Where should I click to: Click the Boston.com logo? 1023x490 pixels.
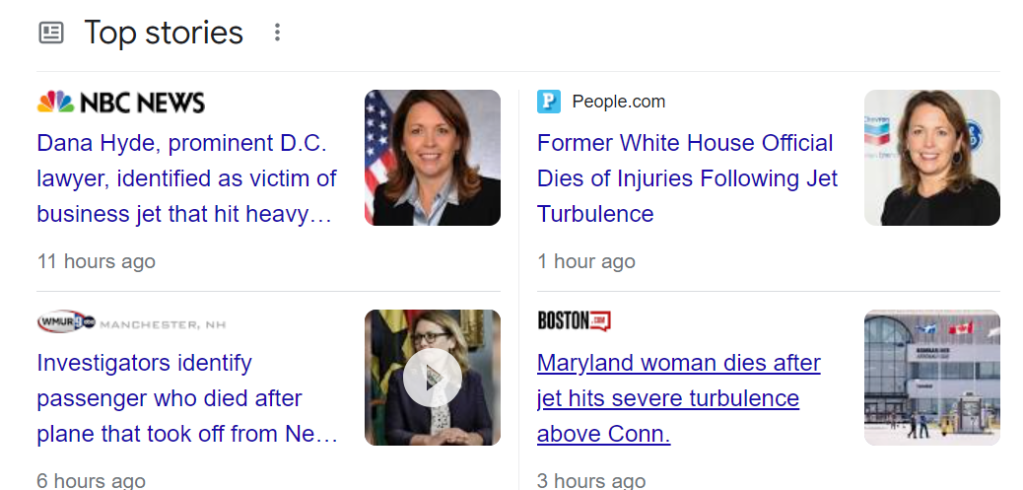tap(573, 321)
